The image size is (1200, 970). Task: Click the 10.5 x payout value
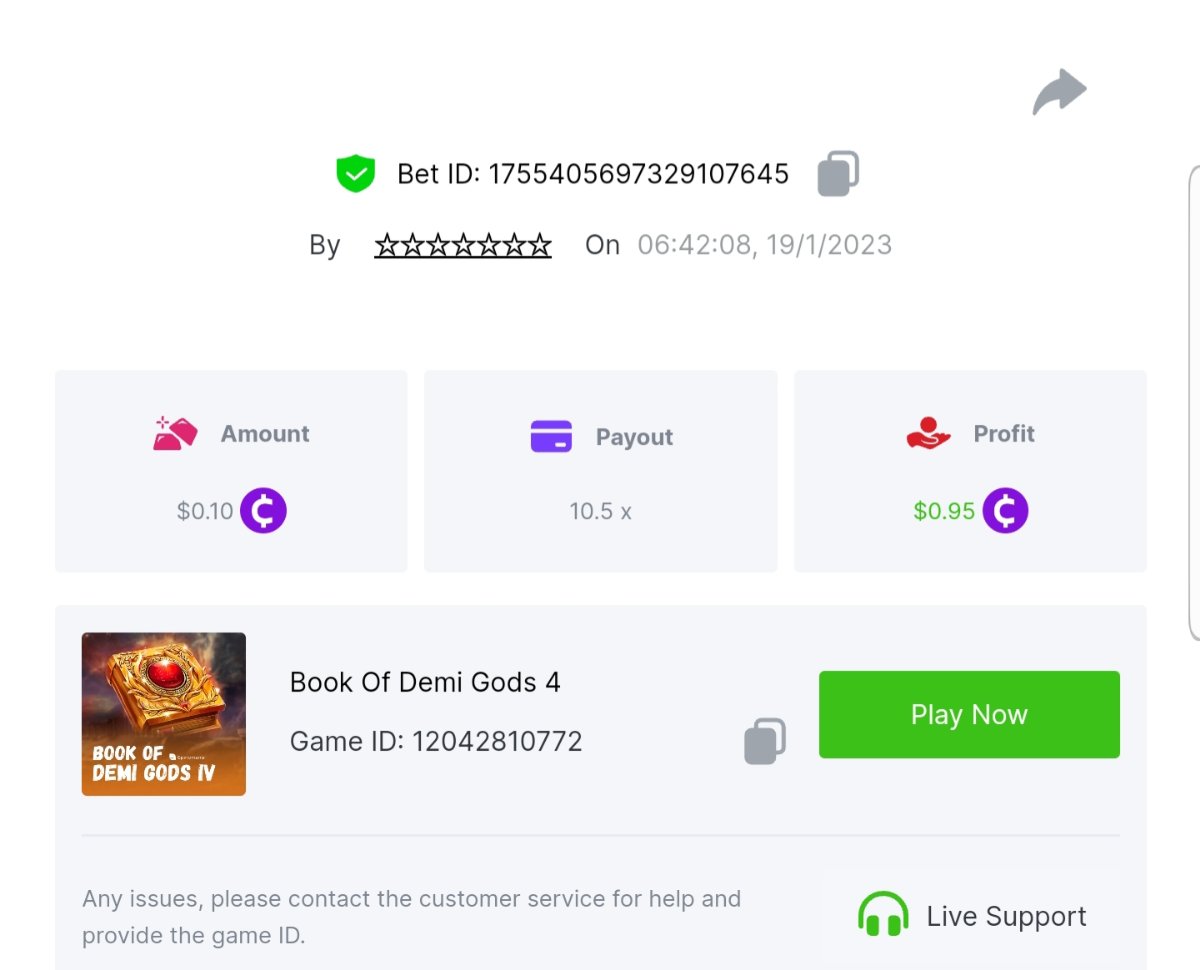[x=600, y=511]
